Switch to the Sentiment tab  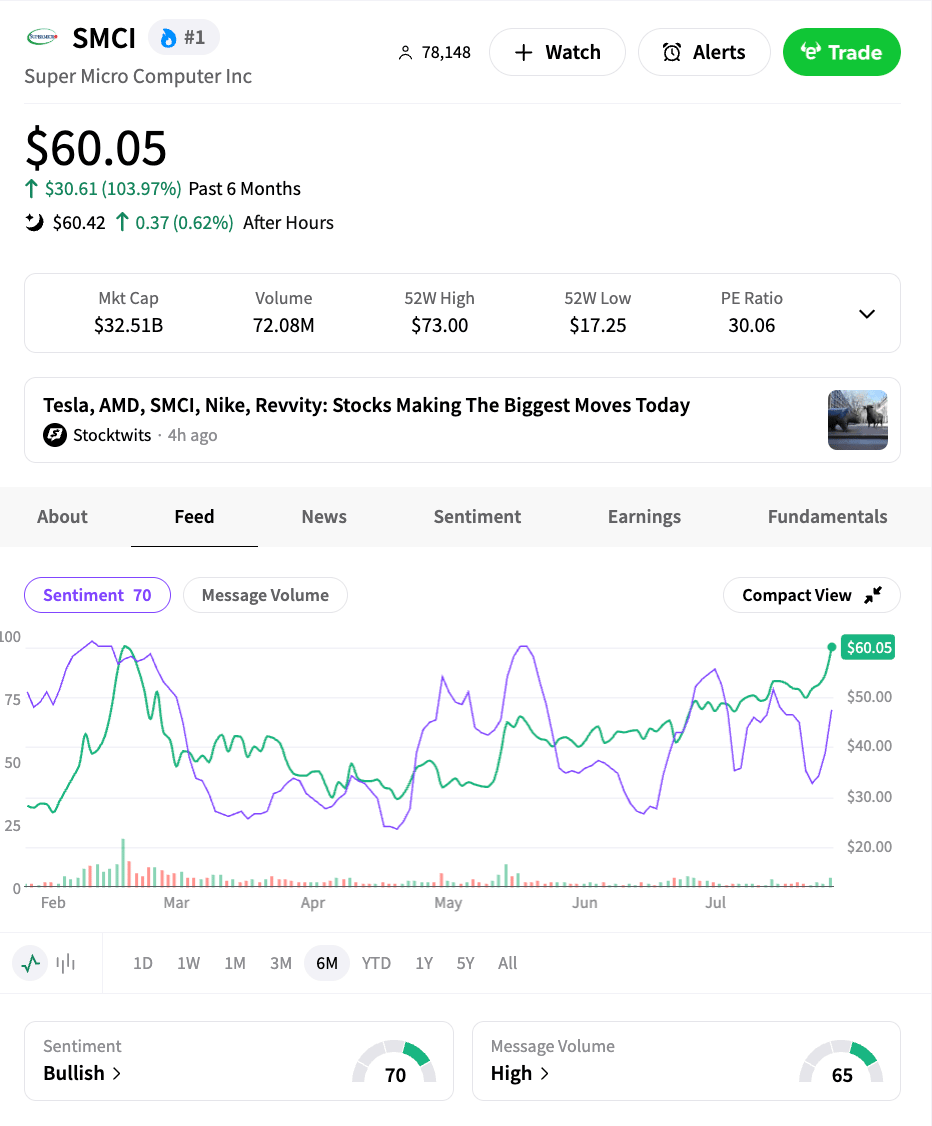477,516
